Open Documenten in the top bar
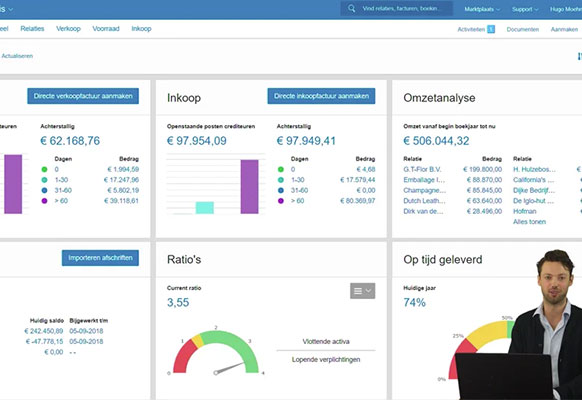Screen dimensions: 582x400 [x=523, y=29]
